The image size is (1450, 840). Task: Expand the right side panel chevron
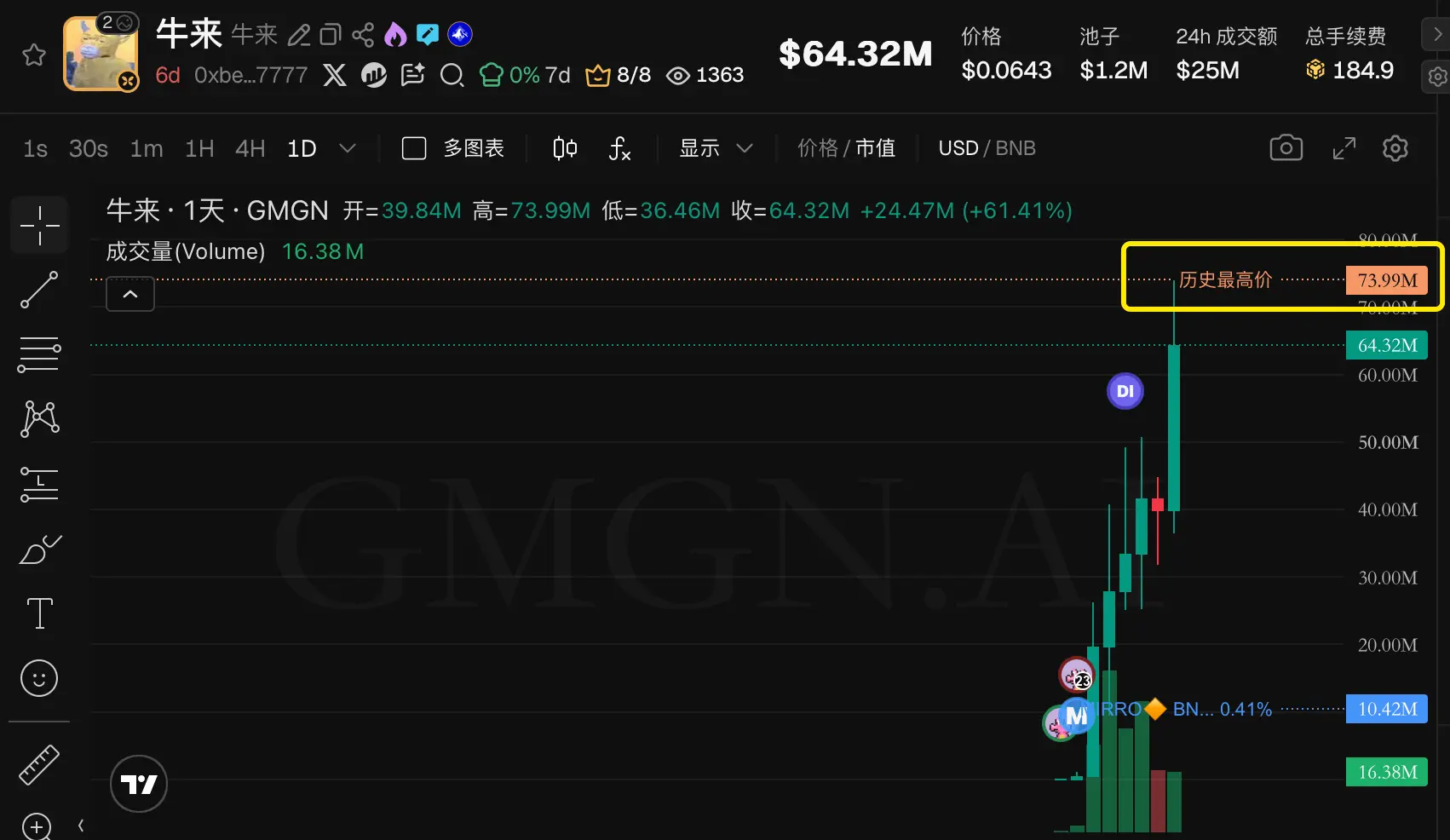[1437, 34]
